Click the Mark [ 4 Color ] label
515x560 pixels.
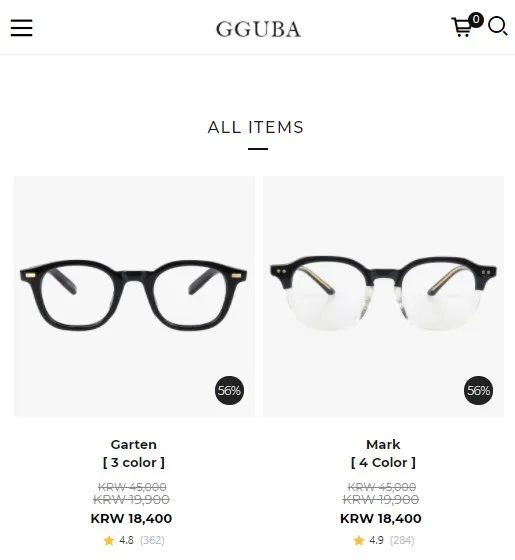pos(383,462)
